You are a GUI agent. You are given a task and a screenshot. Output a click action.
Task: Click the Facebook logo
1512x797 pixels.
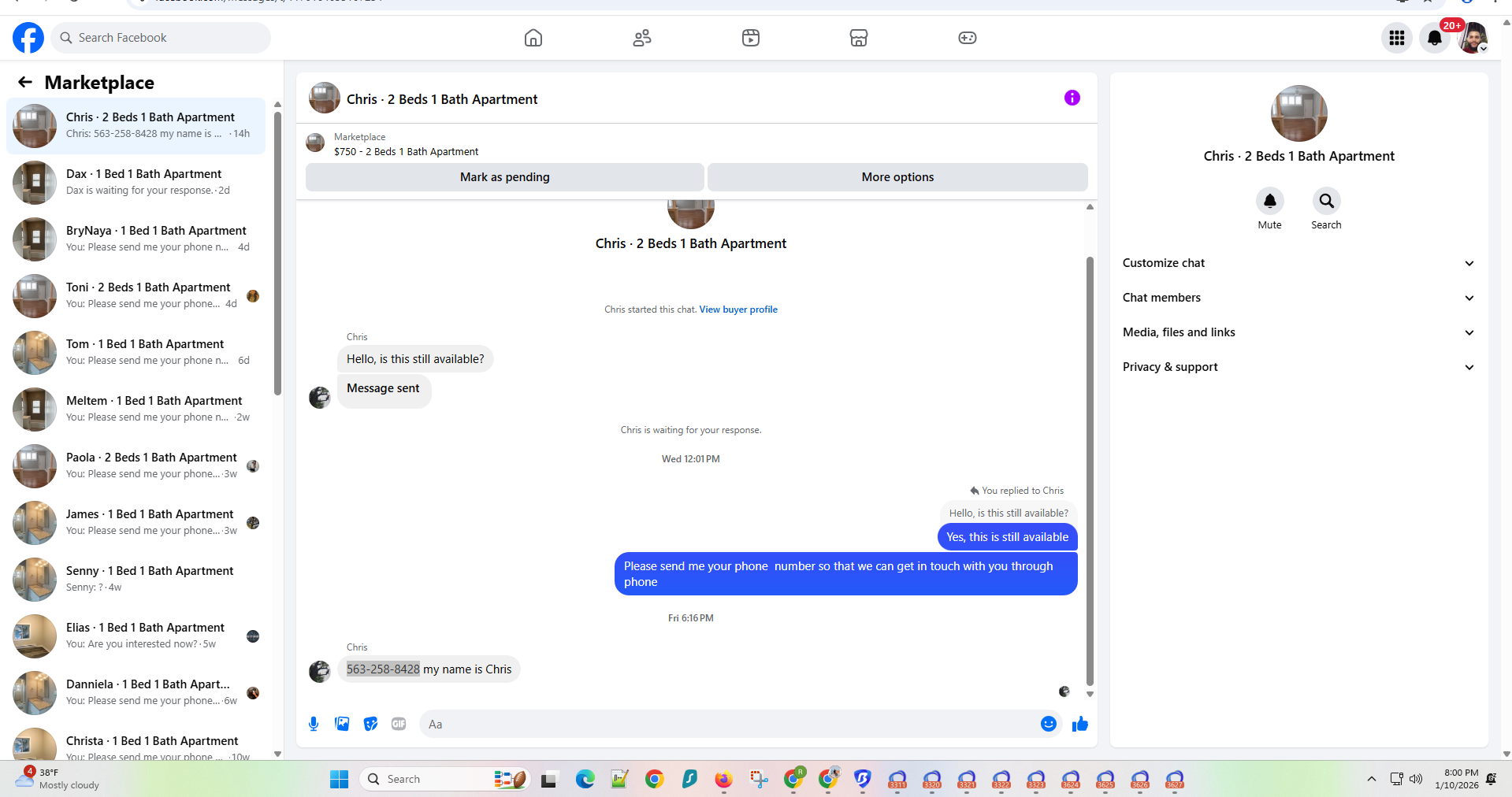click(28, 38)
